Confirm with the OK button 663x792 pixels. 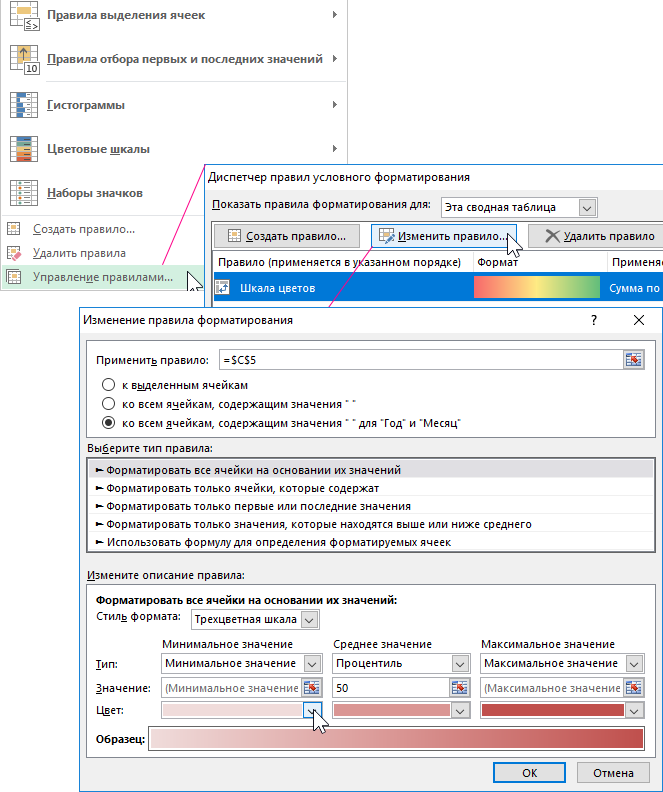click(x=530, y=773)
